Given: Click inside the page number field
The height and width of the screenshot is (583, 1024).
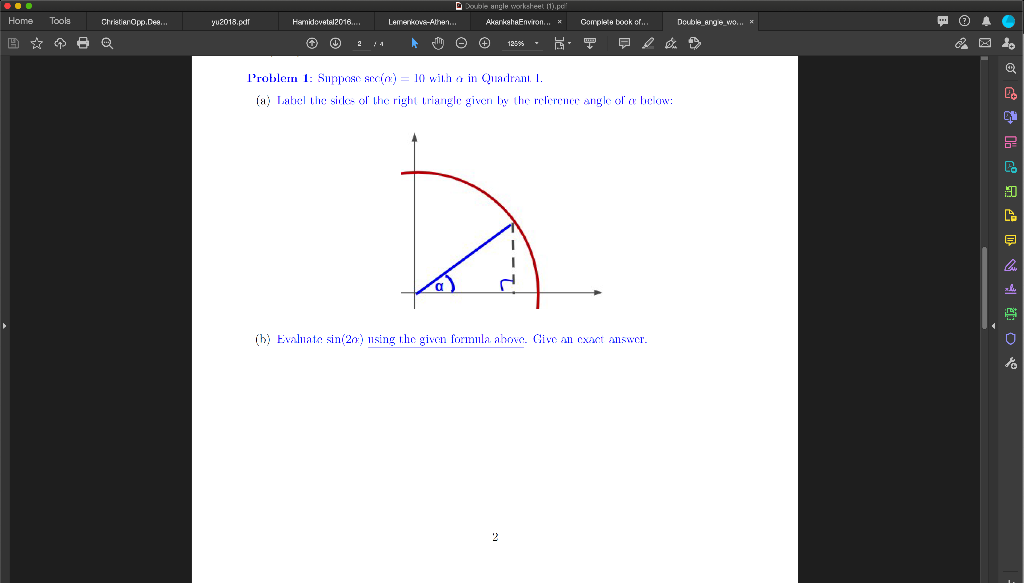Looking at the screenshot, I should click(x=359, y=43).
